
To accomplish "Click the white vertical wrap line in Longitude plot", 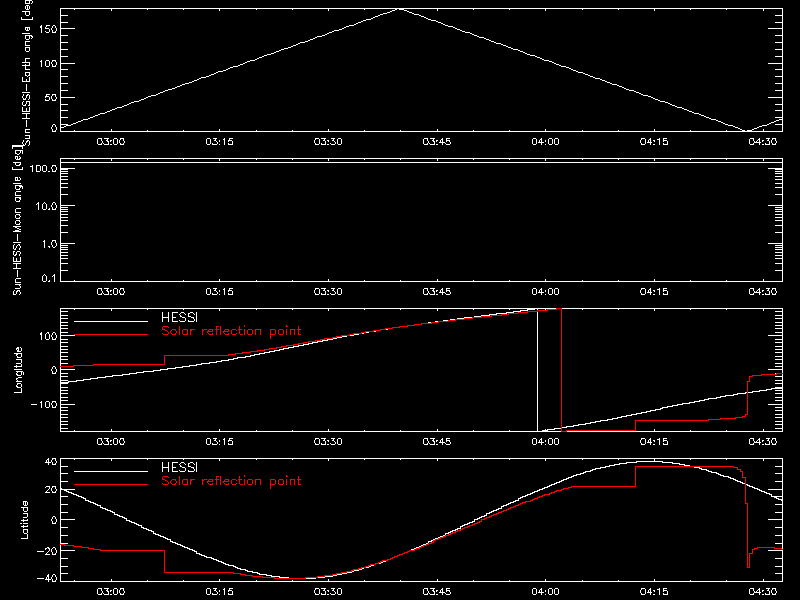I will [537, 370].
